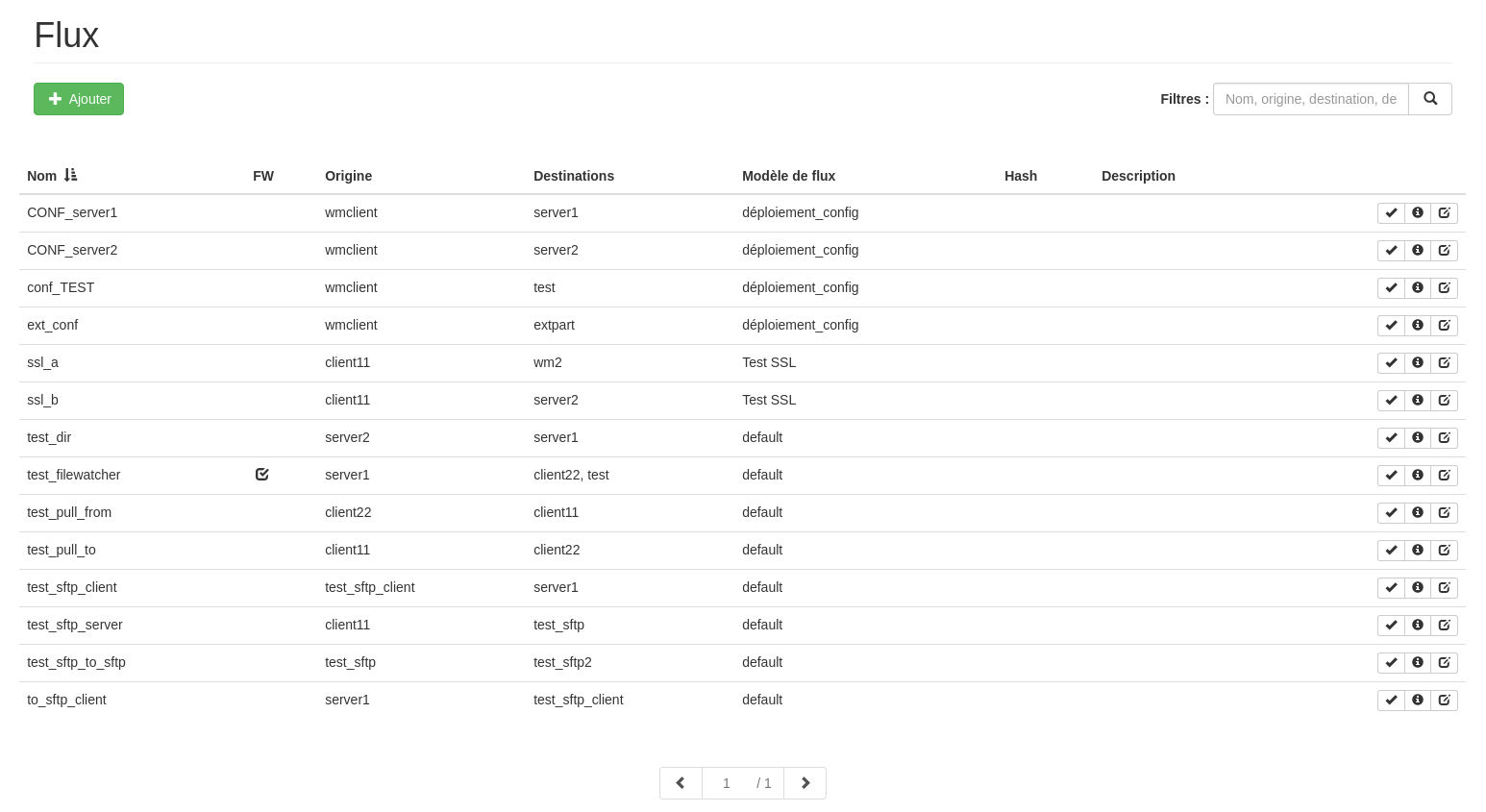The height and width of the screenshot is (812, 1486).
Task: Edit the test_filewatcher flux
Action: pos(1445,476)
